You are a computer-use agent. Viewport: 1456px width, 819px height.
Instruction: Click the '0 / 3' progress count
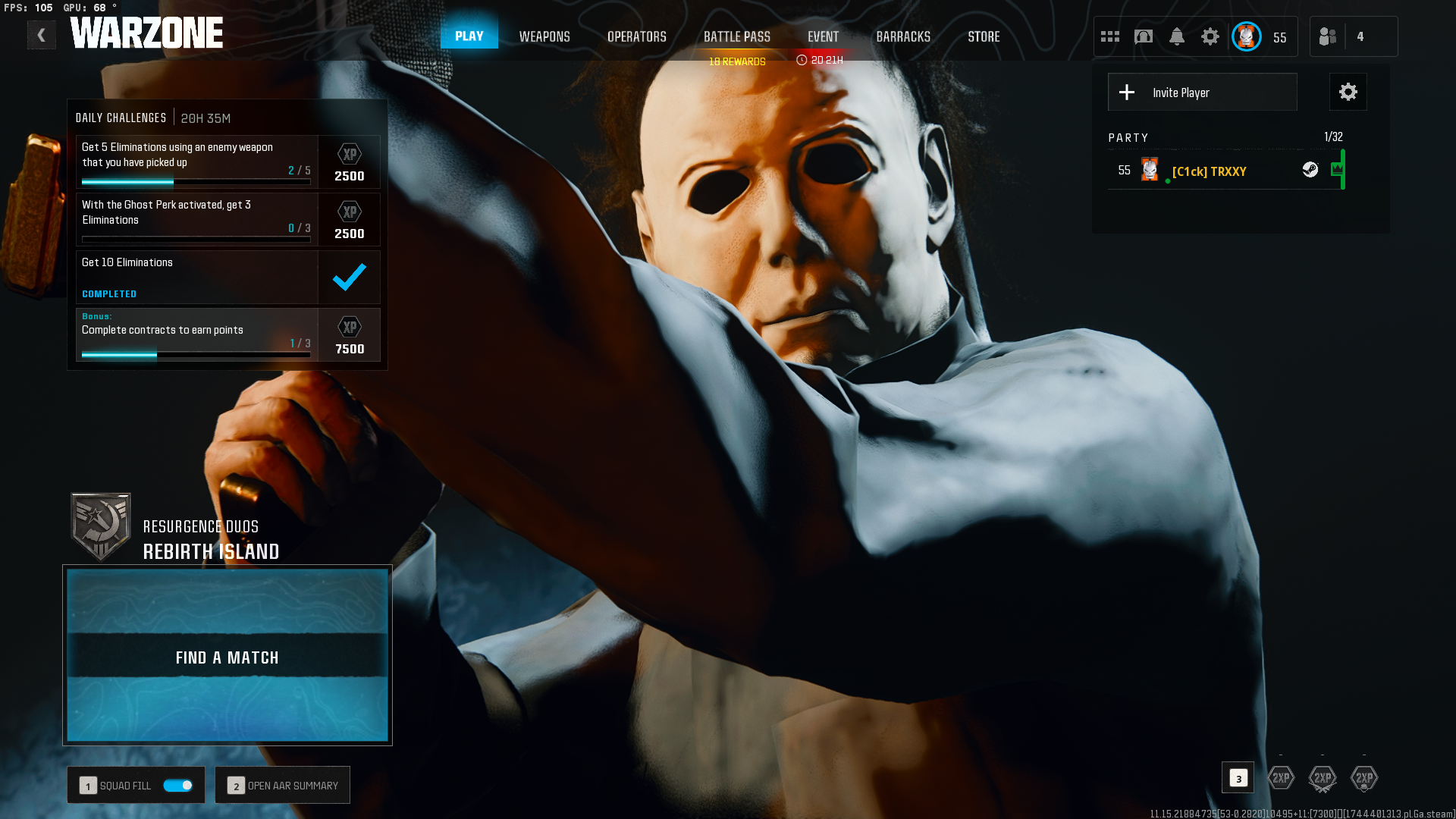tap(300, 228)
